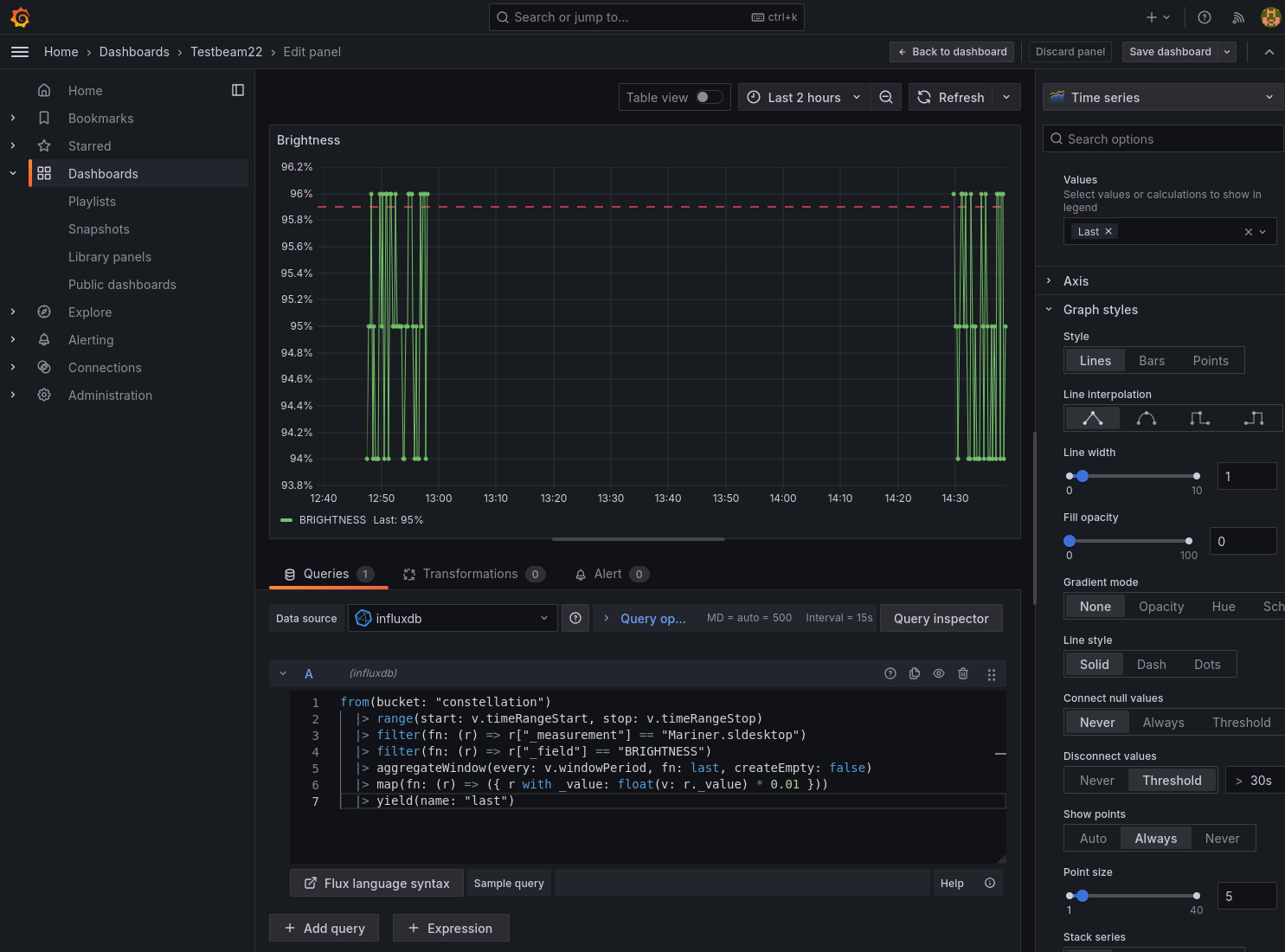Viewport: 1285px width, 952px height.
Task: Click the add plus icon in header
Action: [1158, 17]
